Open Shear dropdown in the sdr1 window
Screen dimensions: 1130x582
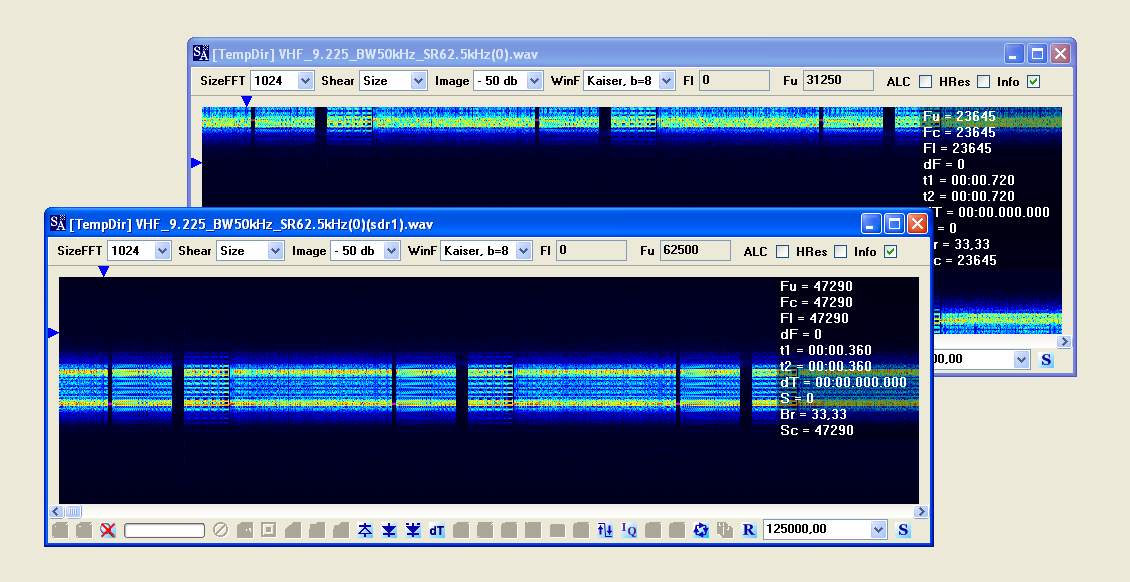tap(275, 251)
